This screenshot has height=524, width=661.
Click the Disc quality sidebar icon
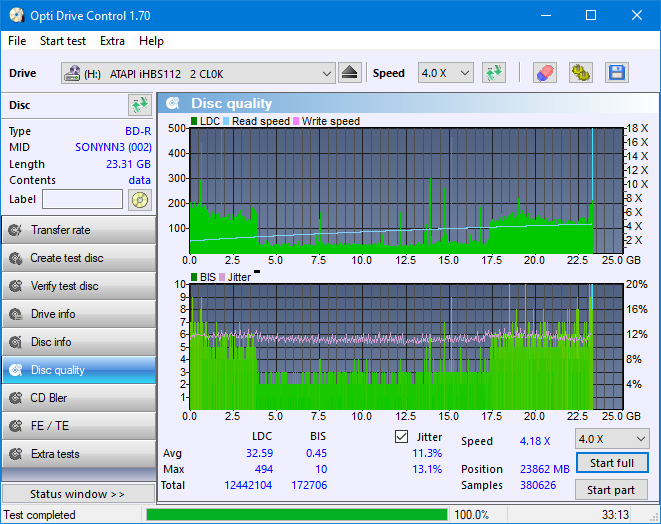16,370
